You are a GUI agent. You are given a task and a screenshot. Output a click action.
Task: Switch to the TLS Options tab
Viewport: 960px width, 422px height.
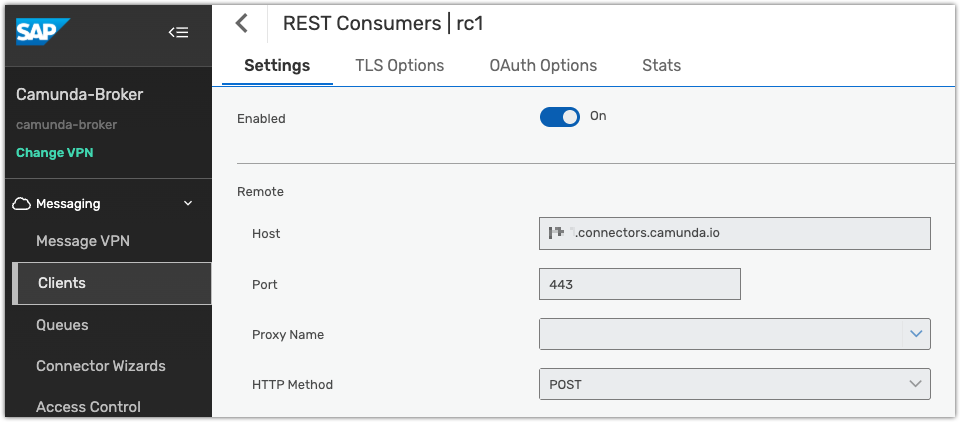[x=399, y=65]
